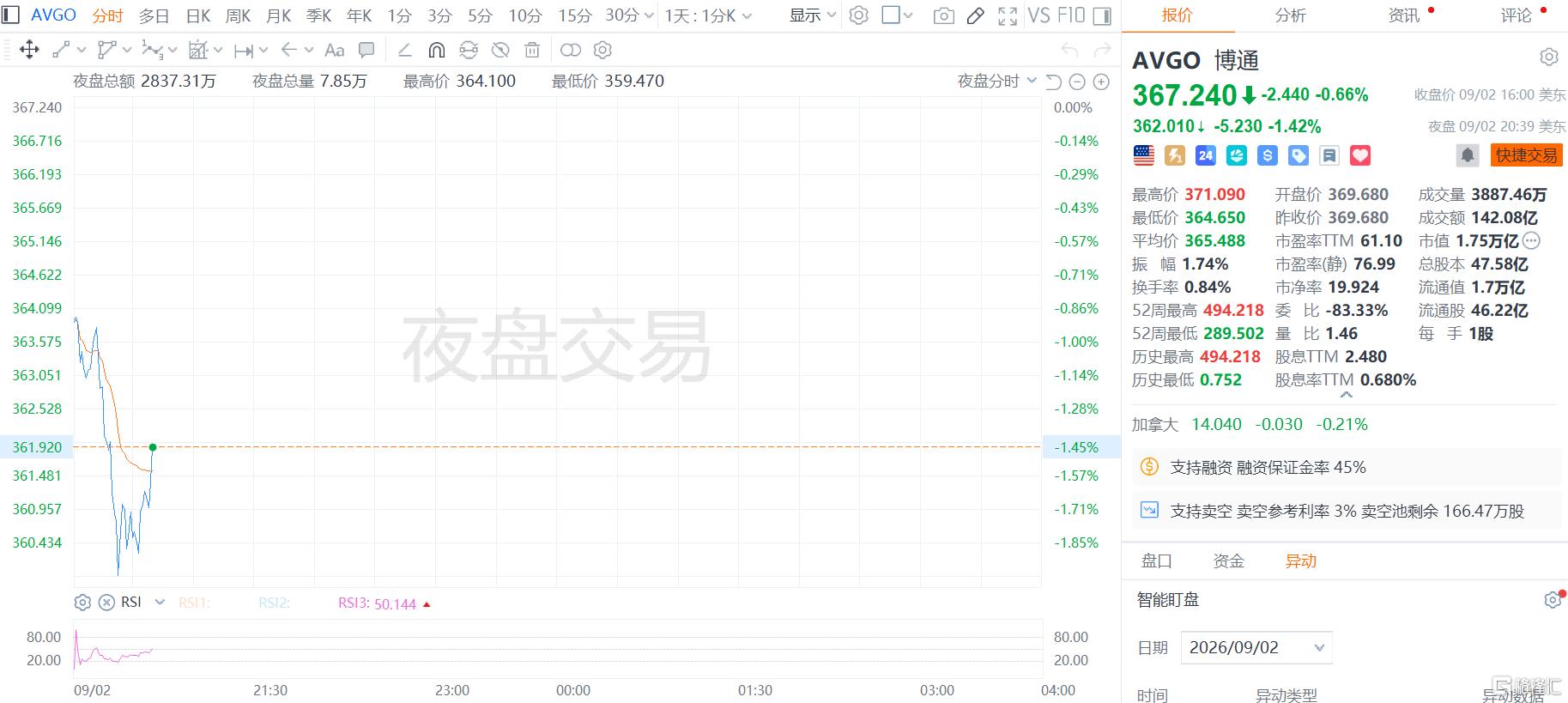Select the 5分 interval
The height and width of the screenshot is (703, 1568).
tap(481, 16)
